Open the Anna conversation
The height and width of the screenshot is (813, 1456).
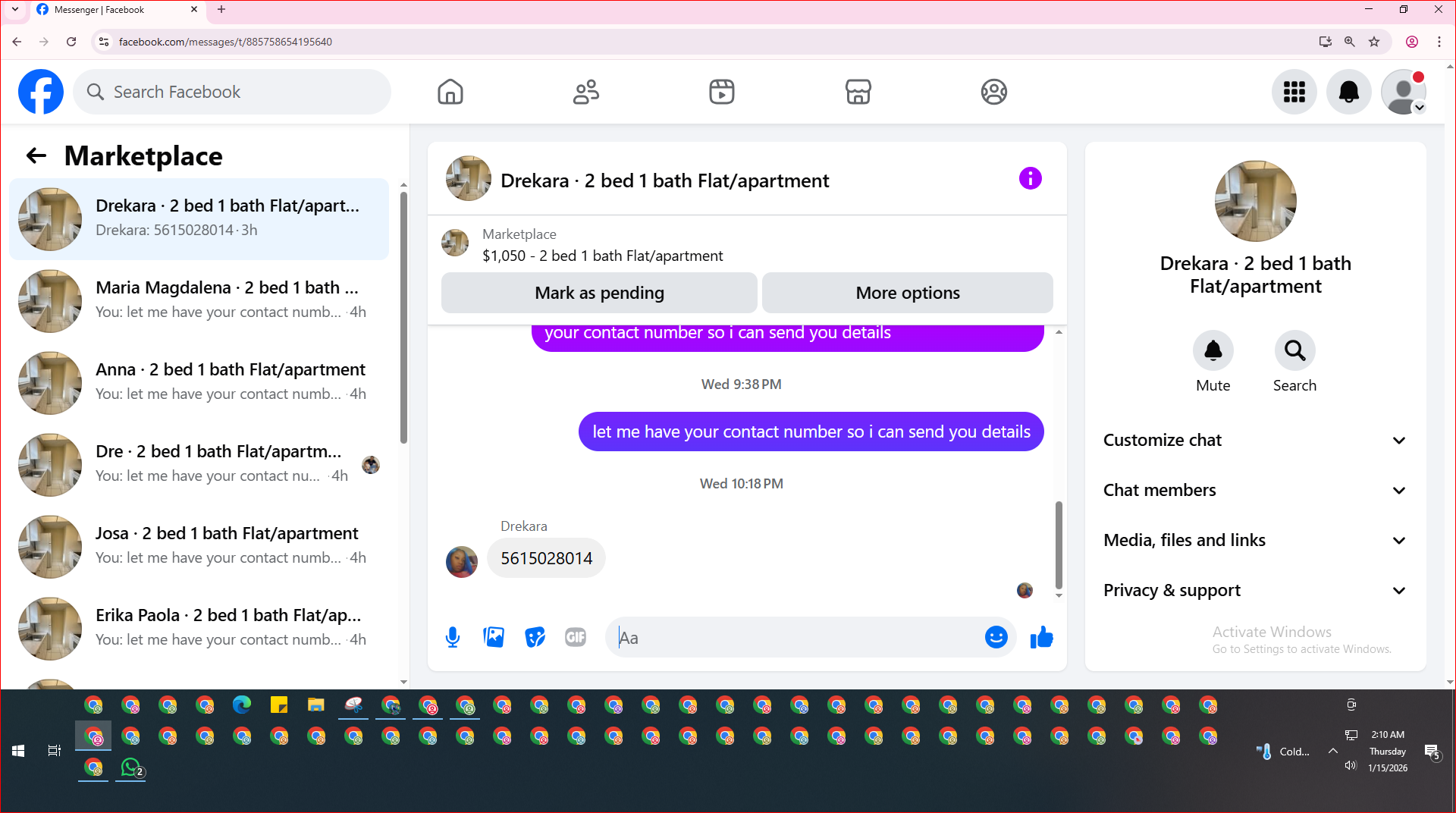[199, 383]
